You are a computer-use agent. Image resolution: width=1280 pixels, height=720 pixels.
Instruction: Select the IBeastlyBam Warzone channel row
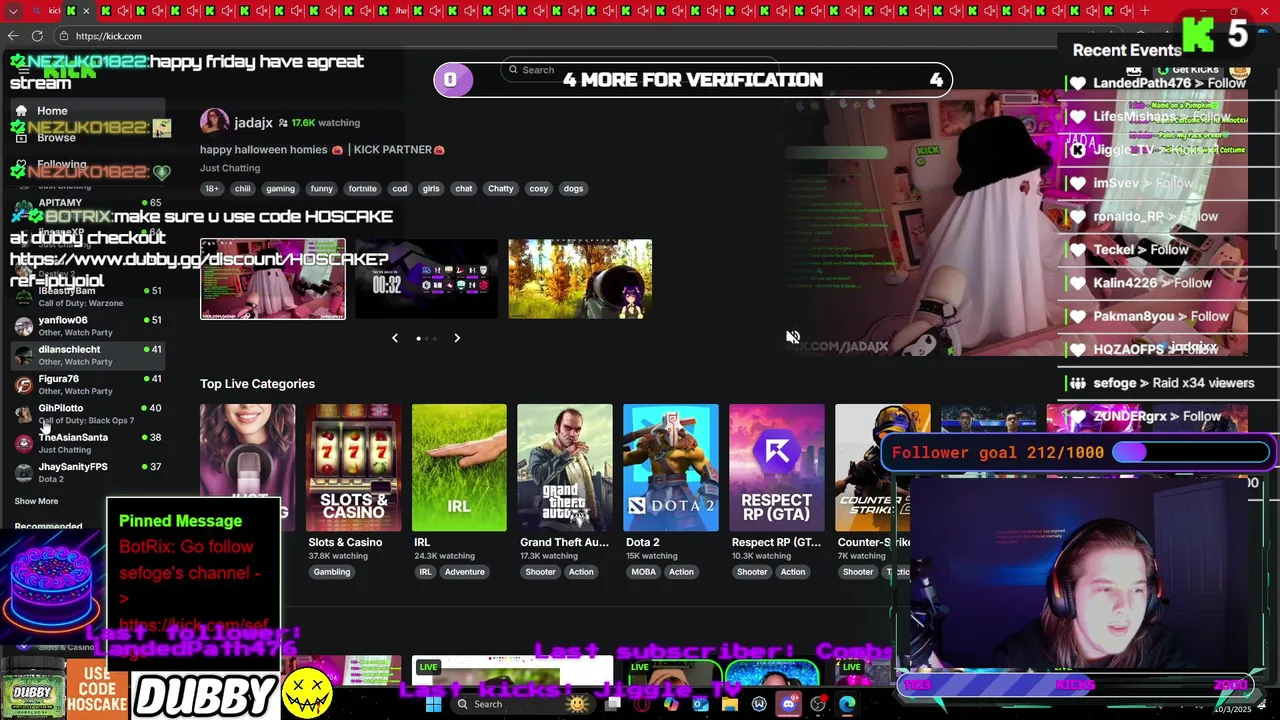click(x=88, y=297)
